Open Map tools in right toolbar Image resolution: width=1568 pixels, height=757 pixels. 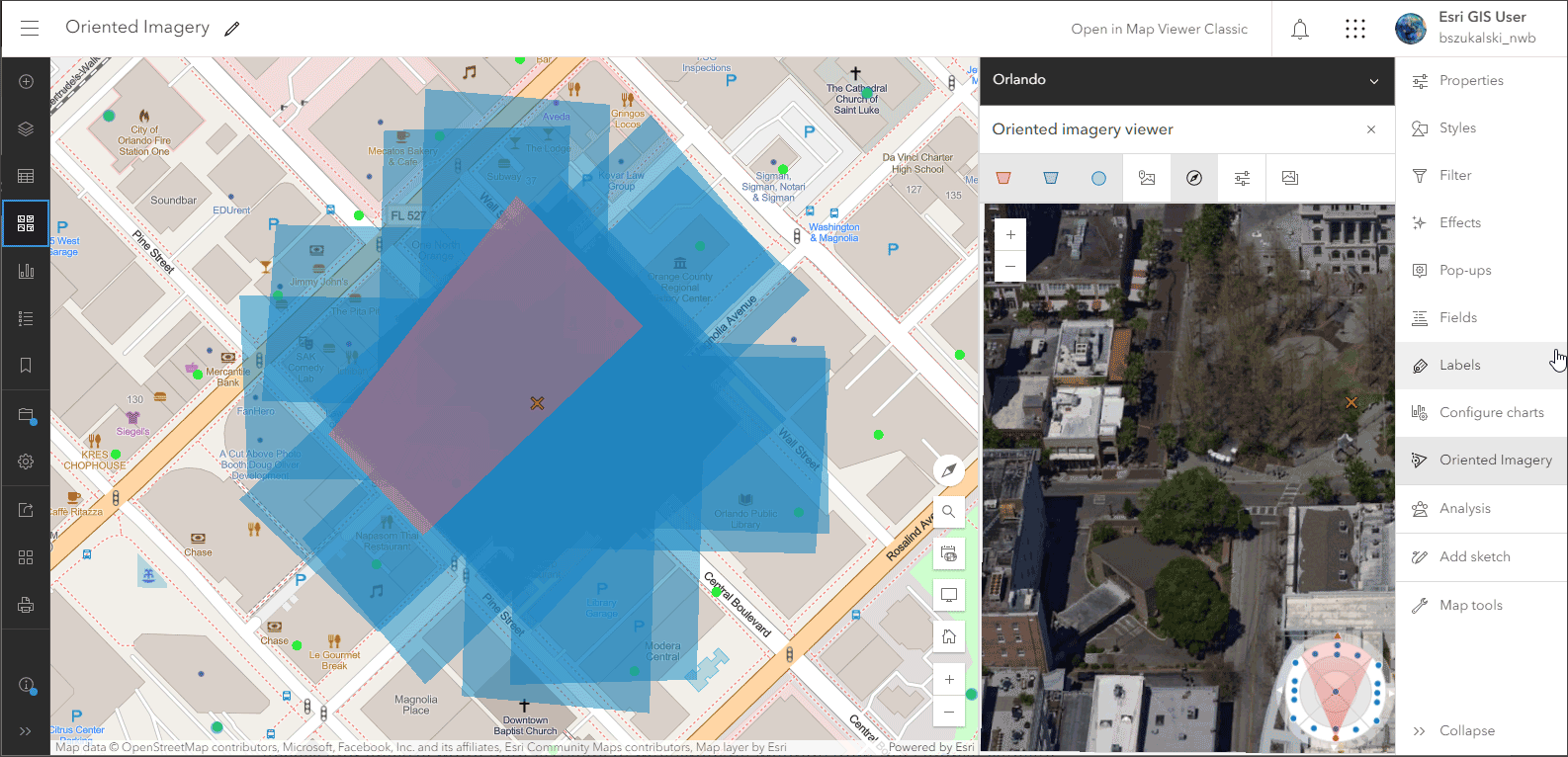point(1481,606)
